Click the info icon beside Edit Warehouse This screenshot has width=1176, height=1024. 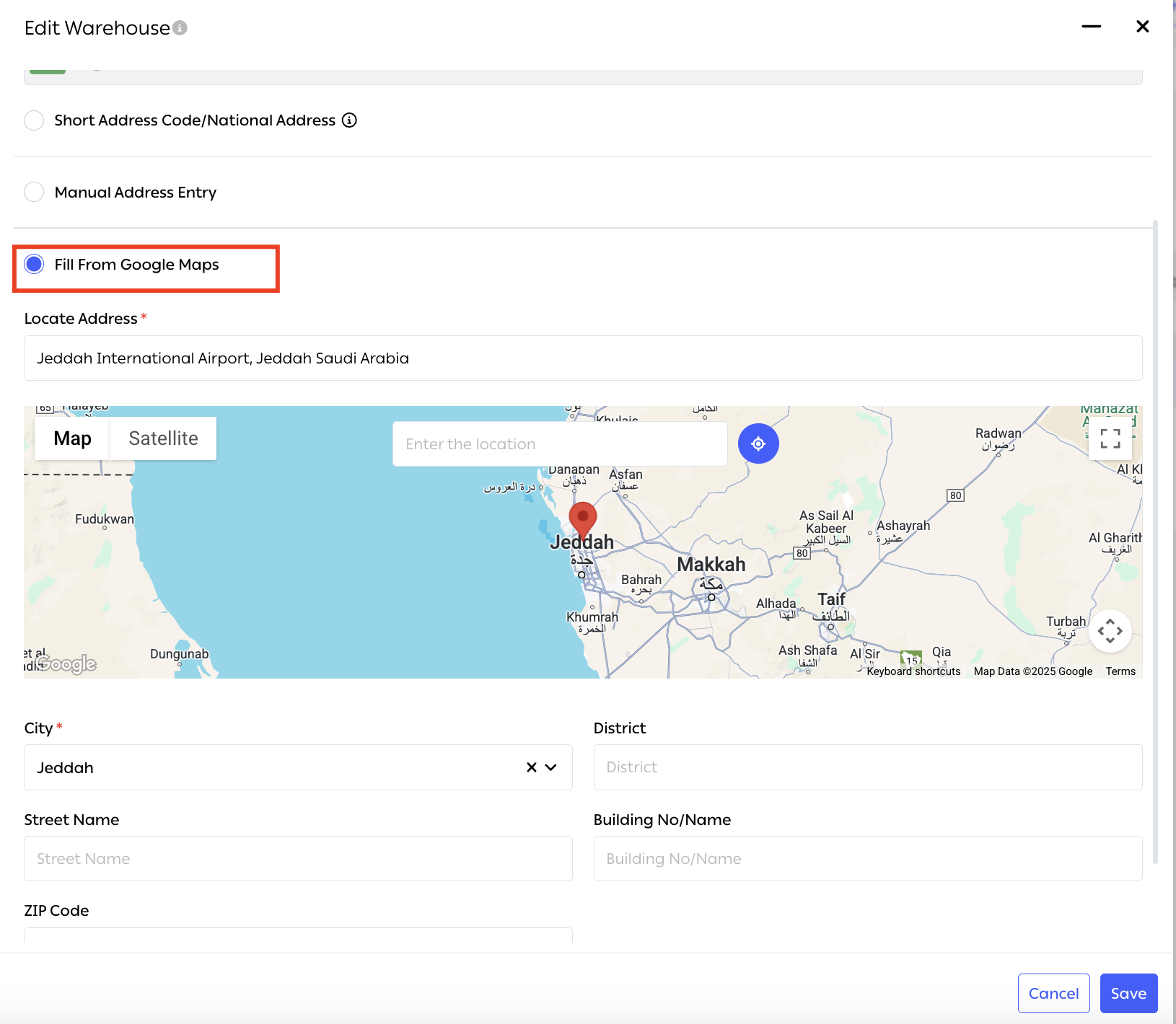[x=180, y=28]
